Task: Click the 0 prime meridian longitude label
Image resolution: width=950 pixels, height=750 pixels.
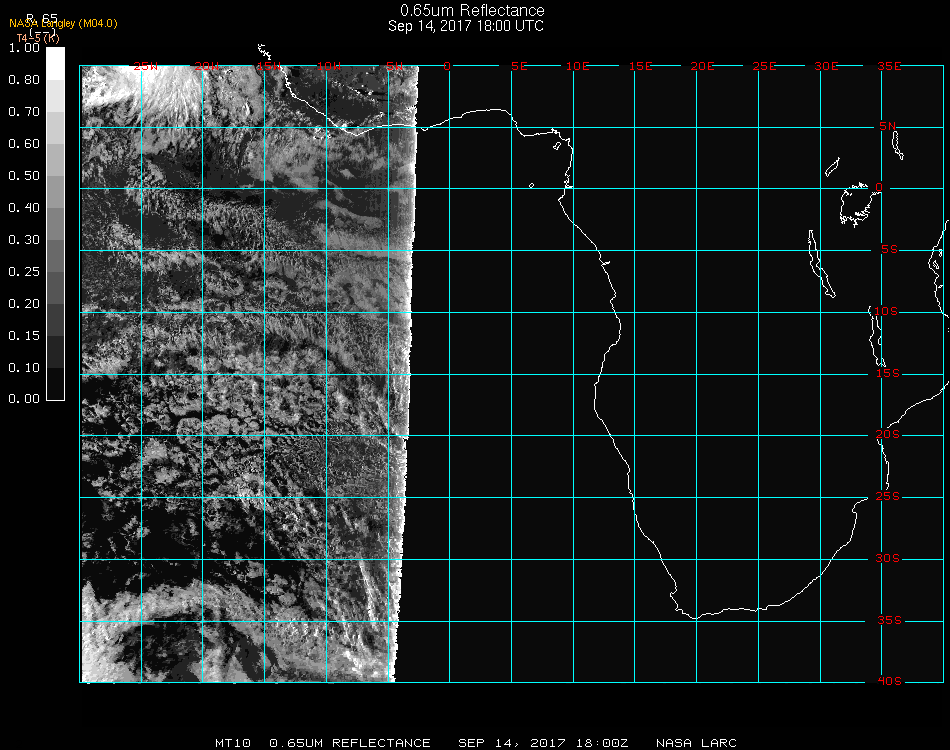Action: [447, 66]
